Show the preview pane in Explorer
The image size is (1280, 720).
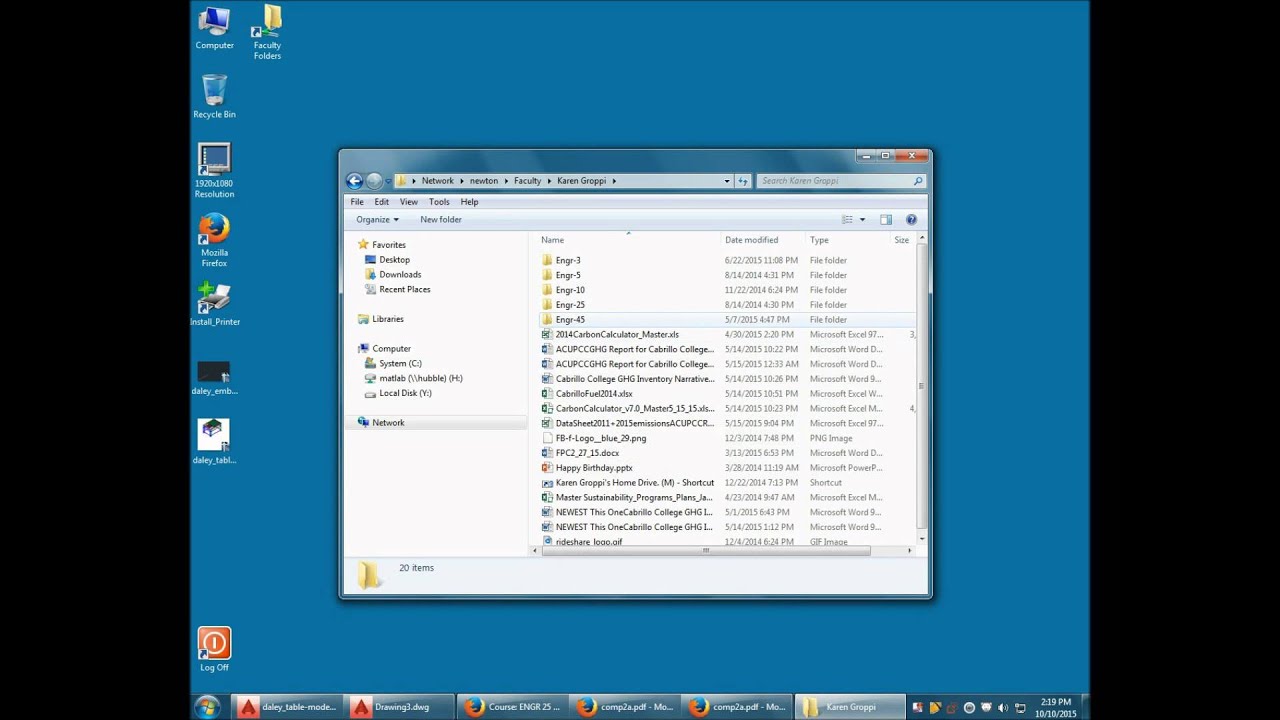(885, 220)
